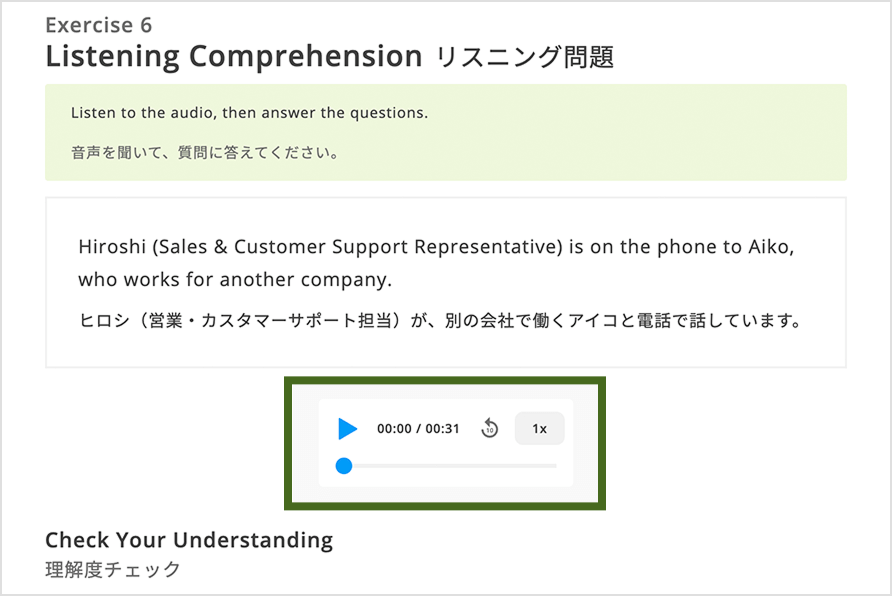Click the name Hiroshi in the scenario text

(x=112, y=247)
